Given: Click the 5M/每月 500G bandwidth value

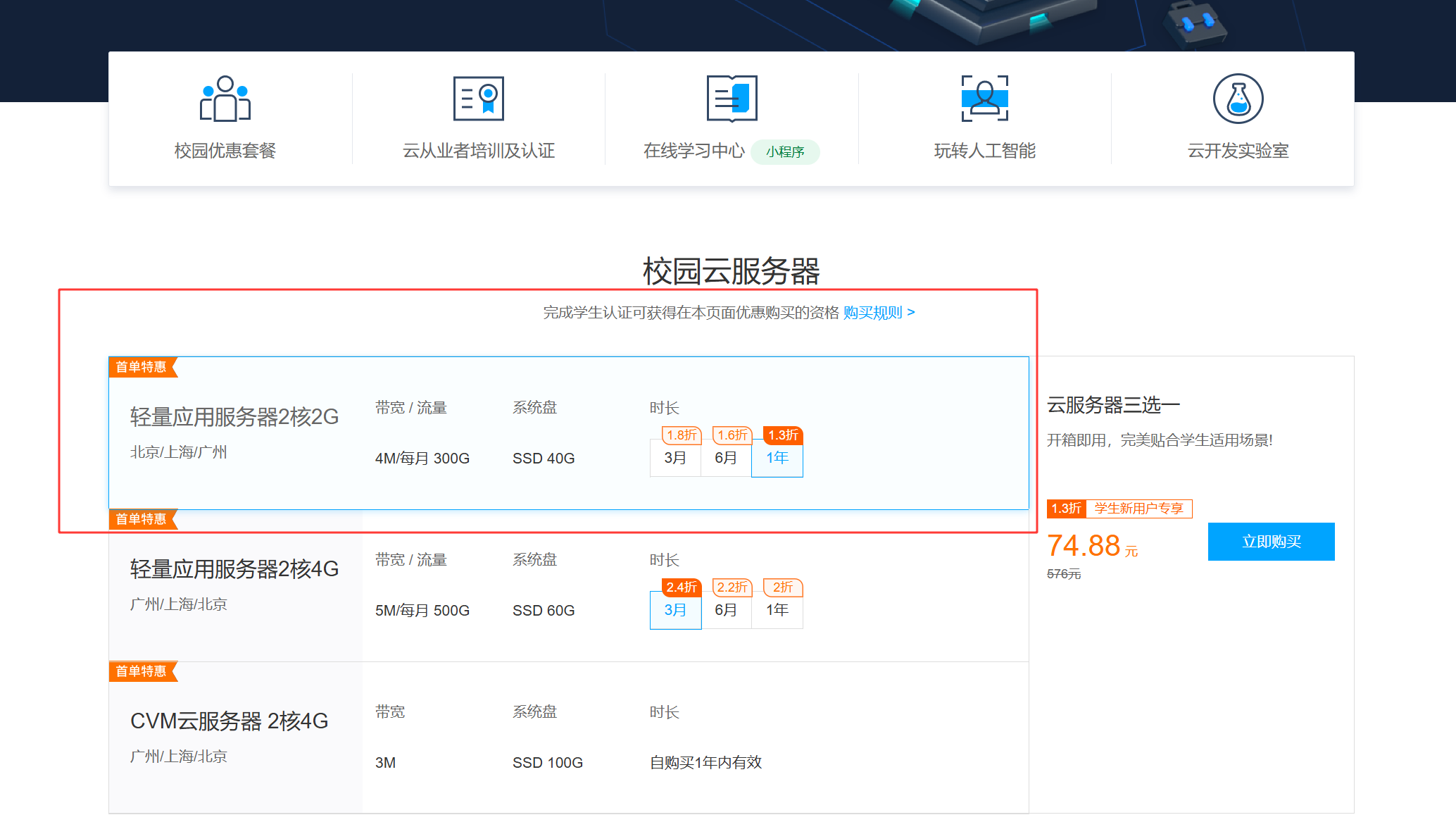Looking at the screenshot, I should click(422, 611).
